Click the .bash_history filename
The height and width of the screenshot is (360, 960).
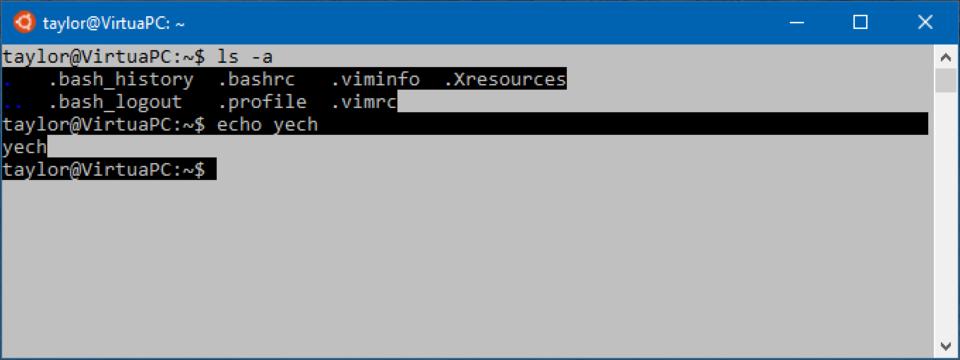pyautogui.click(x=121, y=80)
